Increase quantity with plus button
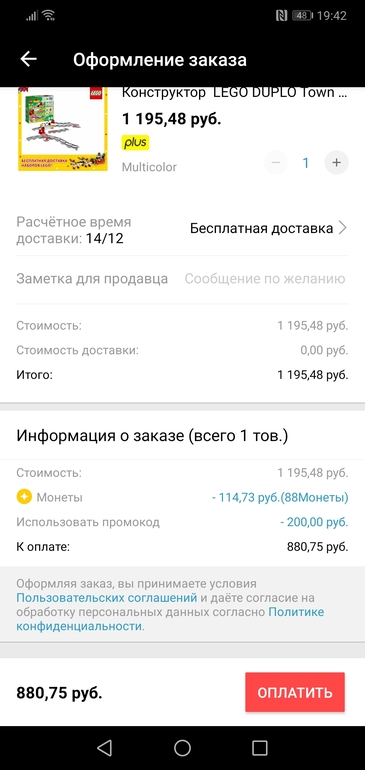 coord(337,163)
